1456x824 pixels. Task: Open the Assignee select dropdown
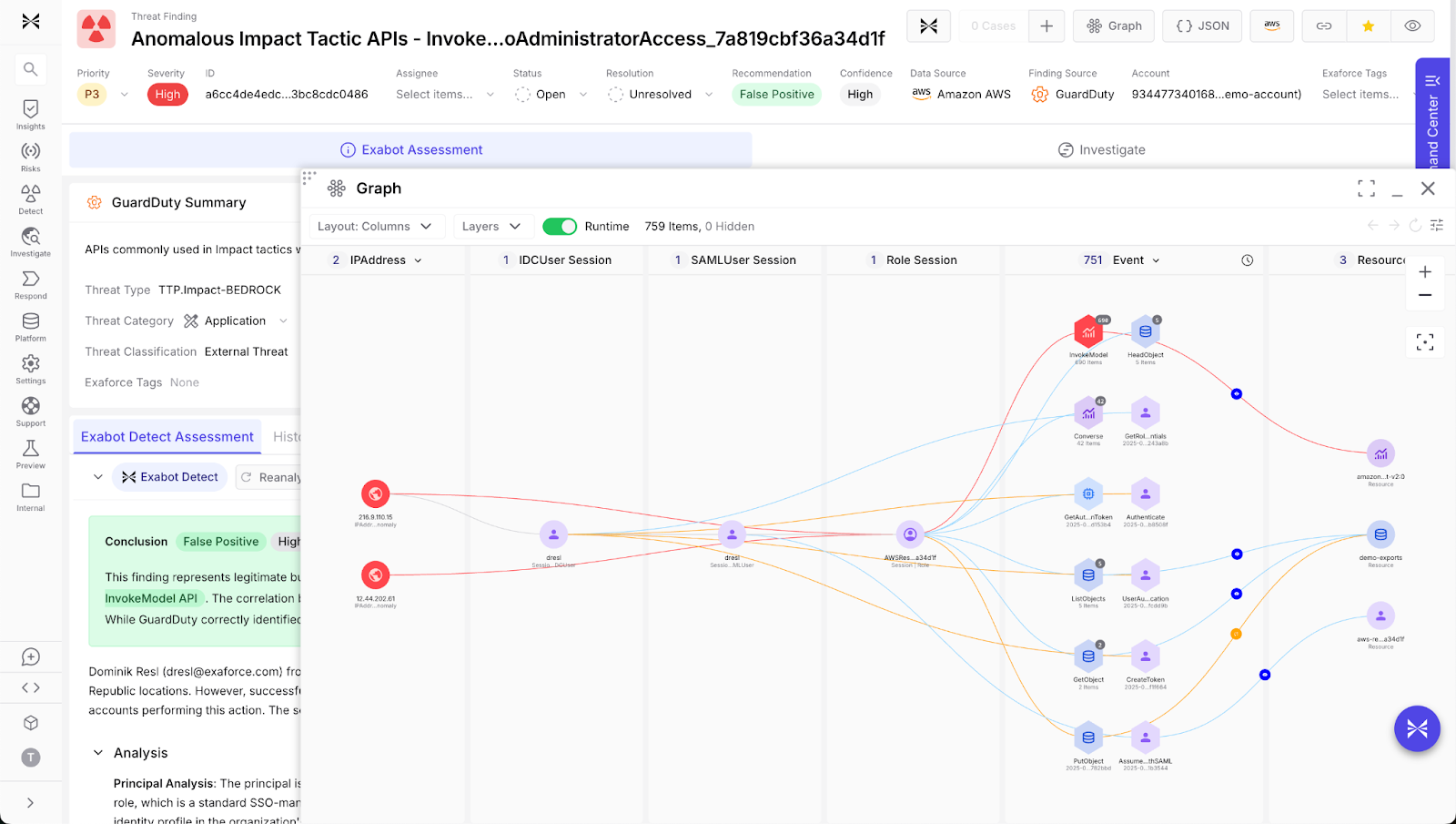[x=445, y=94]
